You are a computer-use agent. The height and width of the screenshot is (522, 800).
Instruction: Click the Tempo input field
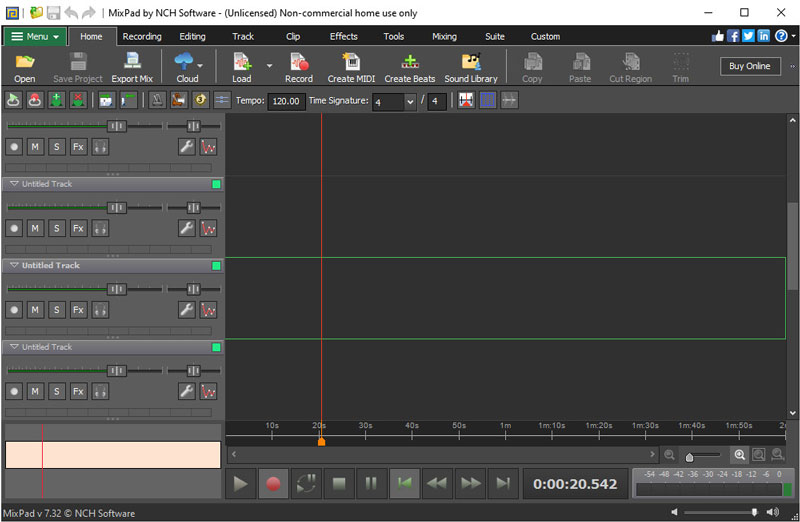coord(287,102)
